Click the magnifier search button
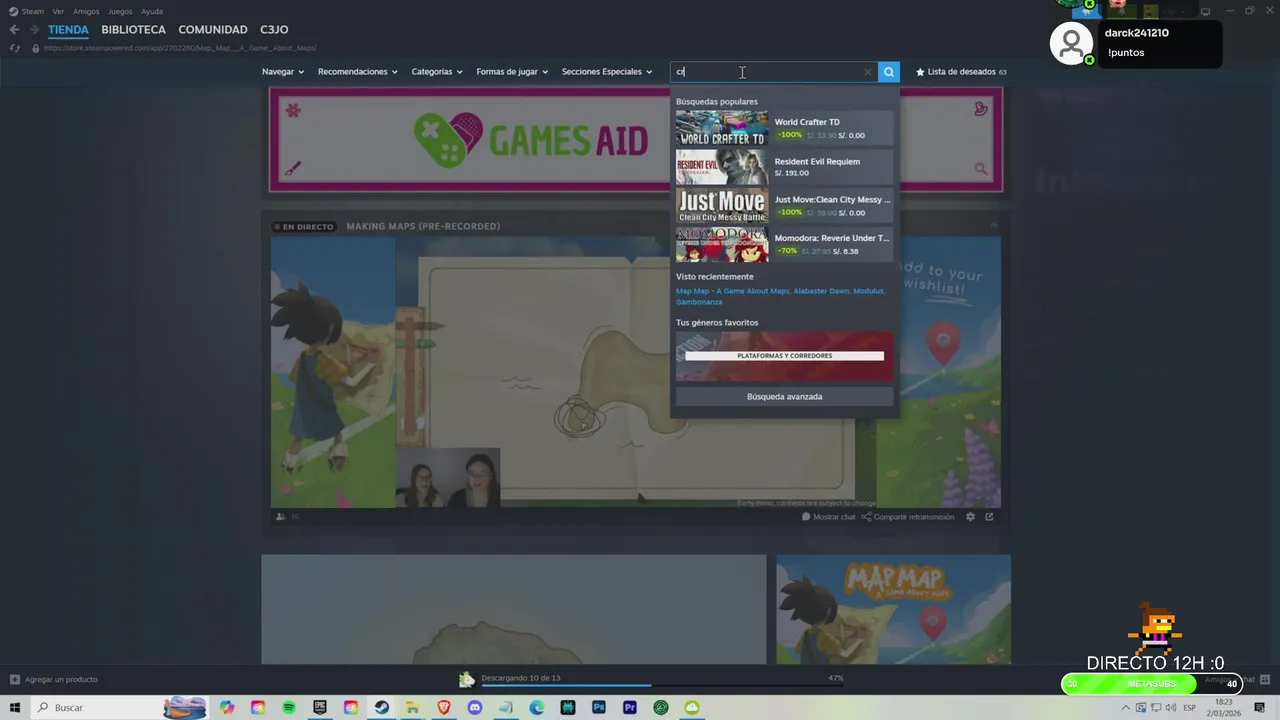1280x720 pixels. [x=888, y=72]
